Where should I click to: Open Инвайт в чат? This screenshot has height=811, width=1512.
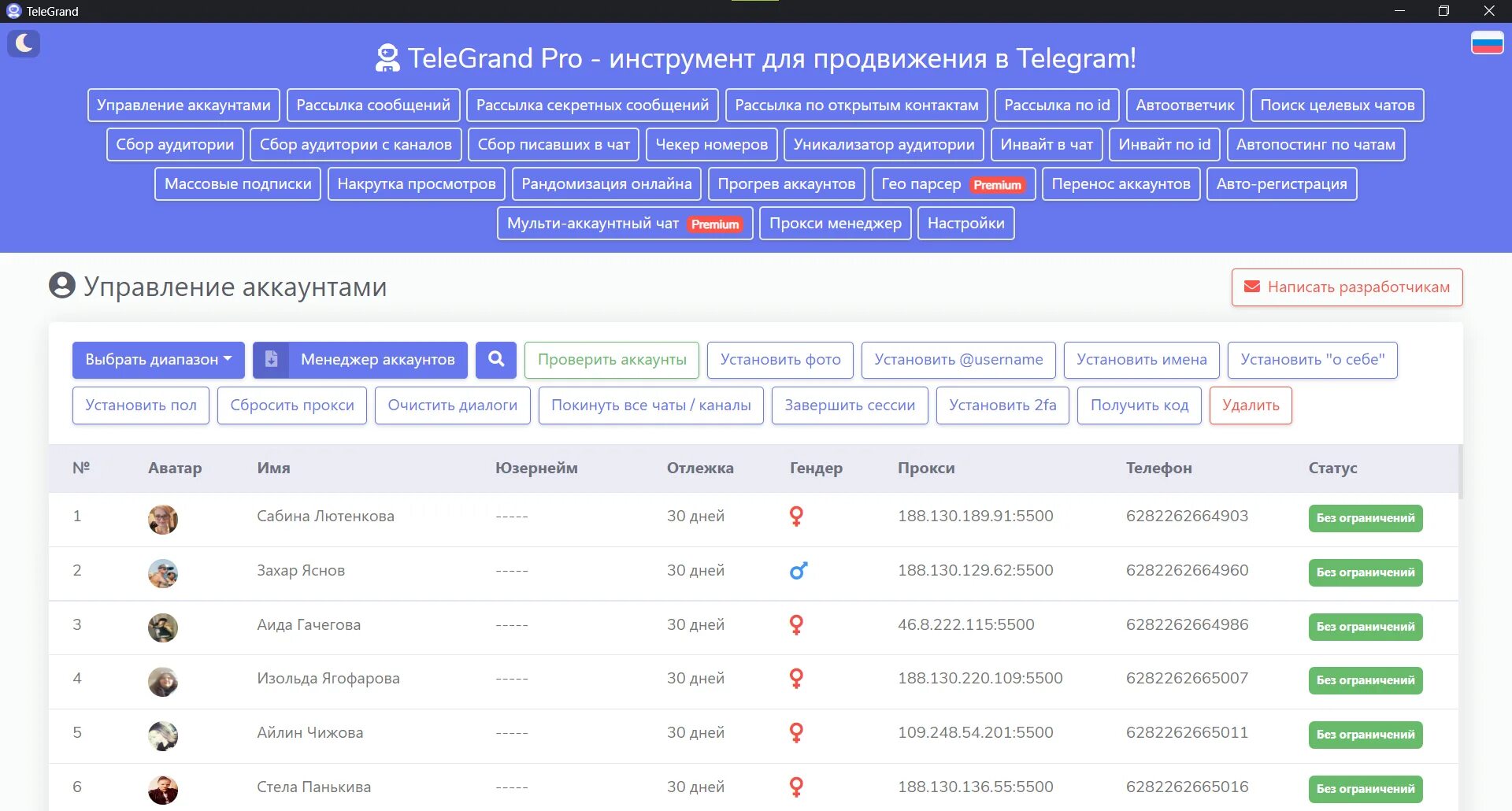coord(1047,145)
